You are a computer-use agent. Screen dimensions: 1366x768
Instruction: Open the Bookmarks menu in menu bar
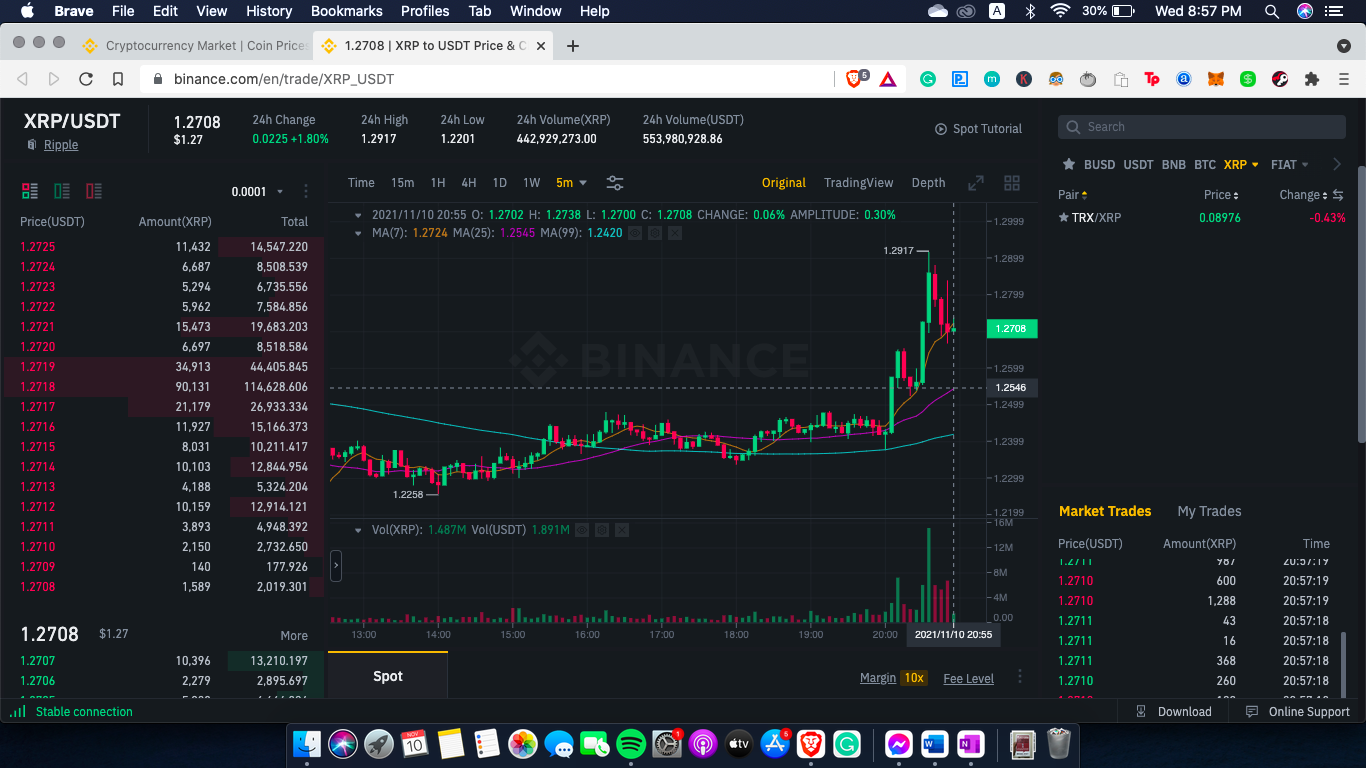pyautogui.click(x=347, y=11)
